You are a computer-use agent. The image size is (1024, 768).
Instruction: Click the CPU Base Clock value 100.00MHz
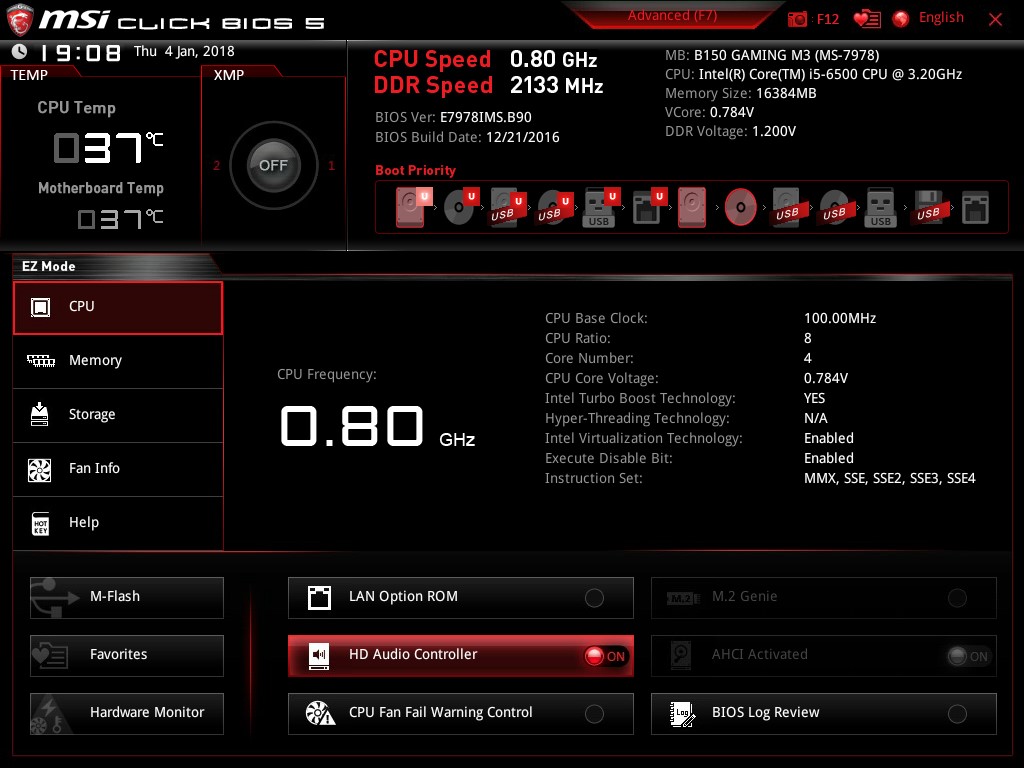tap(840, 318)
